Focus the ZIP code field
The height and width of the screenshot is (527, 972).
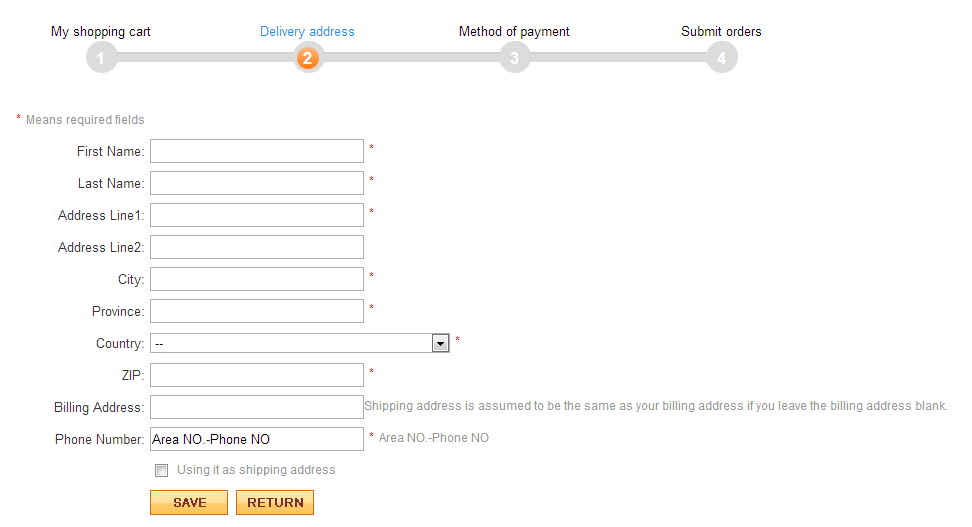(x=257, y=375)
